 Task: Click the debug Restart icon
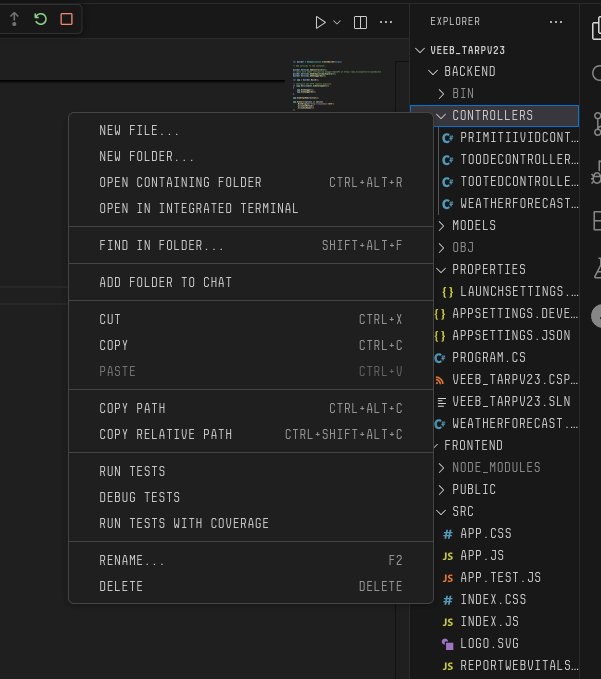pos(40,19)
